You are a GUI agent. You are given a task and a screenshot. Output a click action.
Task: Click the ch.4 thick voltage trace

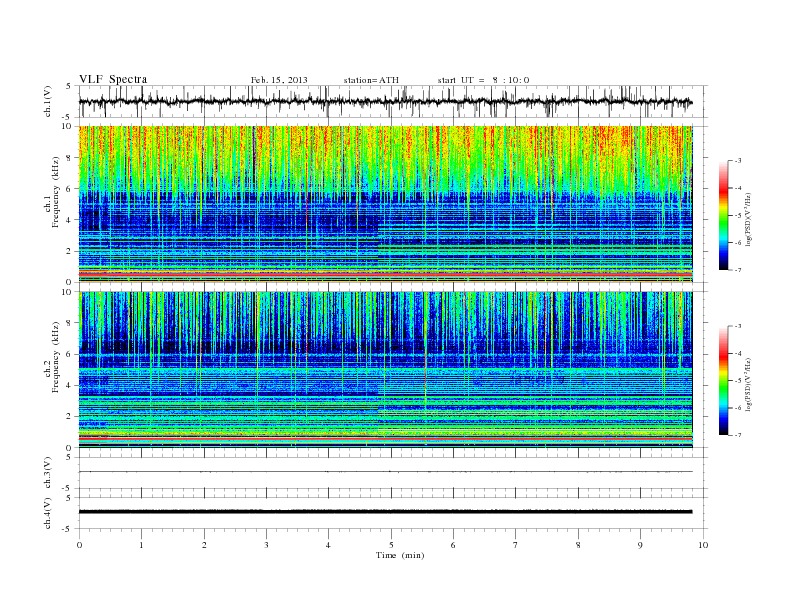pyautogui.click(x=385, y=512)
